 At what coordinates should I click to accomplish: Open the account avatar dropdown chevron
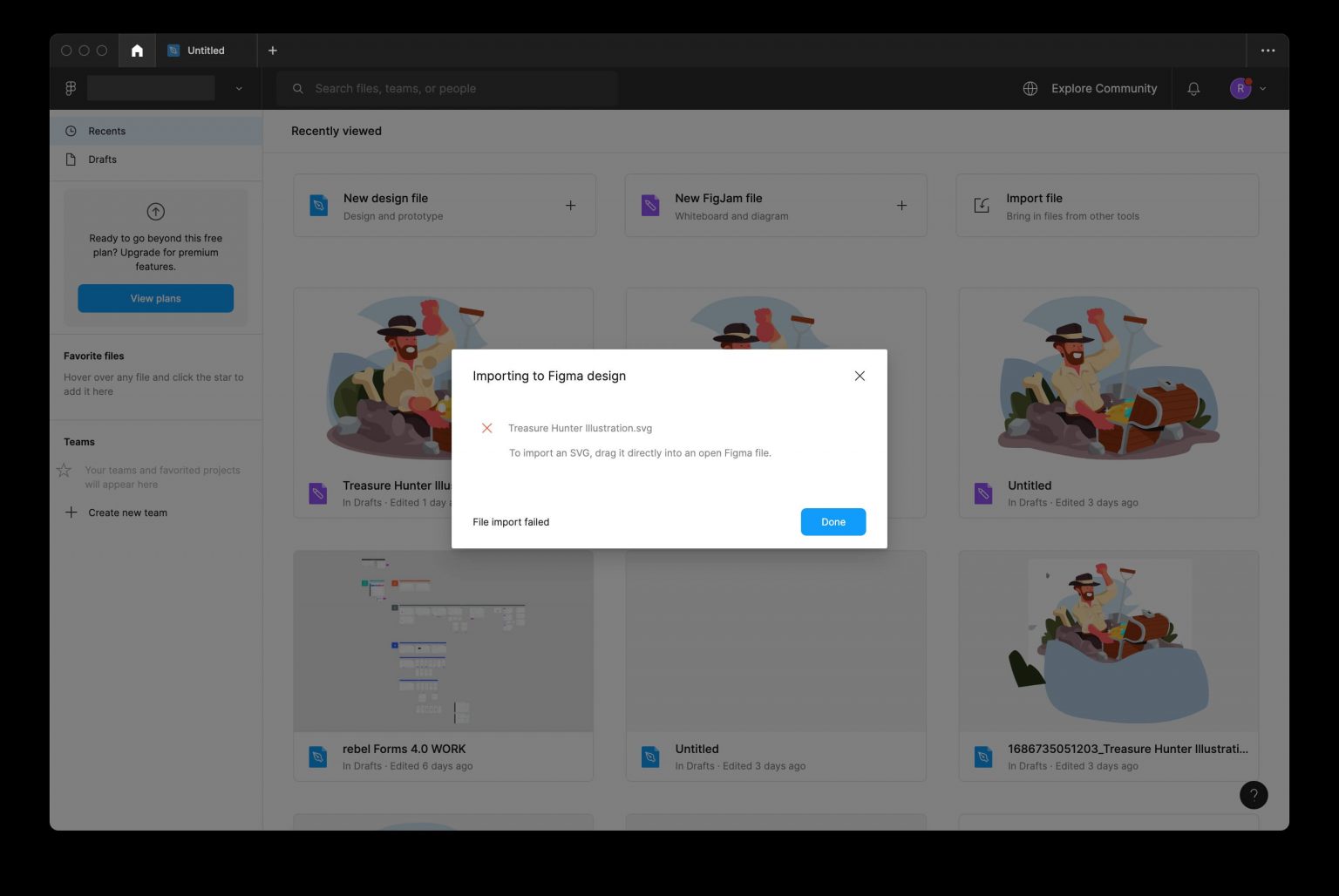pyautogui.click(x=1261, y=88)
